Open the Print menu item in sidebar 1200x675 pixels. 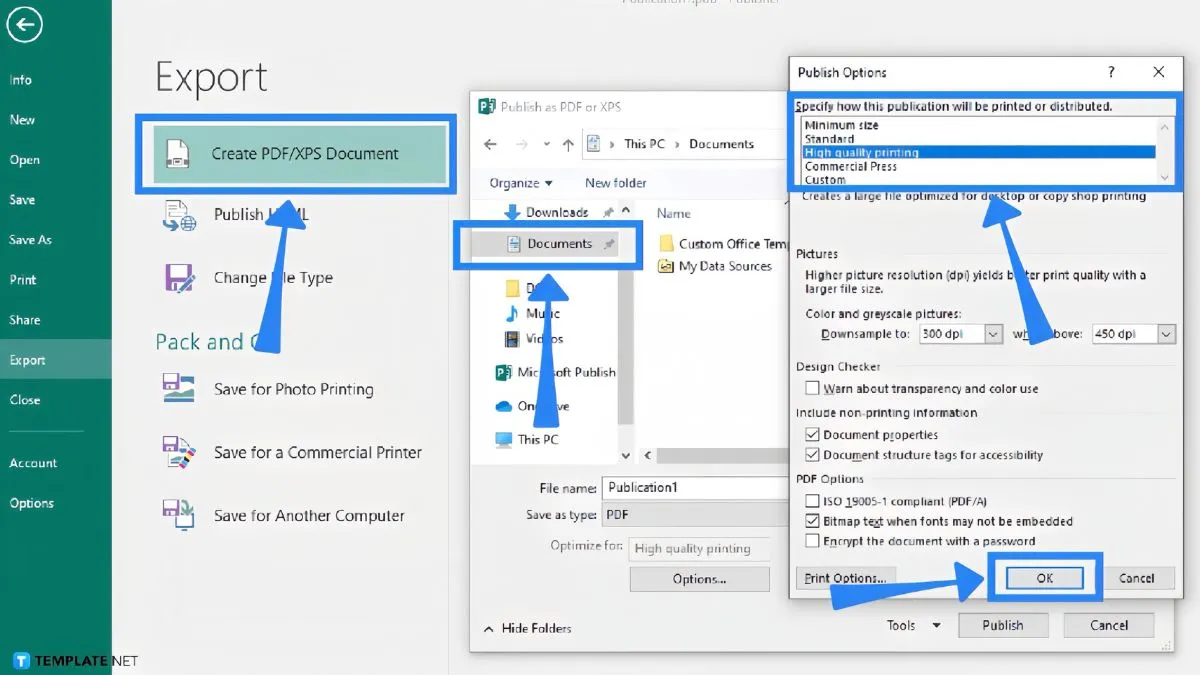(23, 280)
